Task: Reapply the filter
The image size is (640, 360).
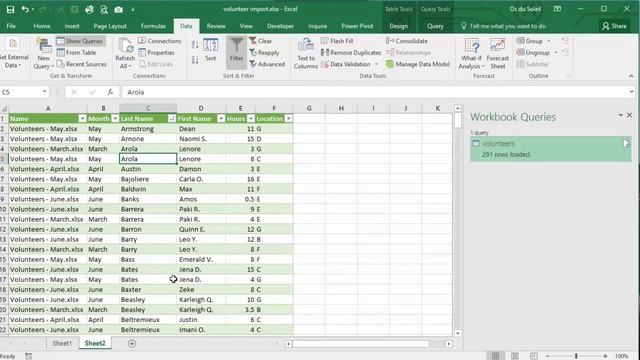Action: pyautogui.click(x=264, y=53)
